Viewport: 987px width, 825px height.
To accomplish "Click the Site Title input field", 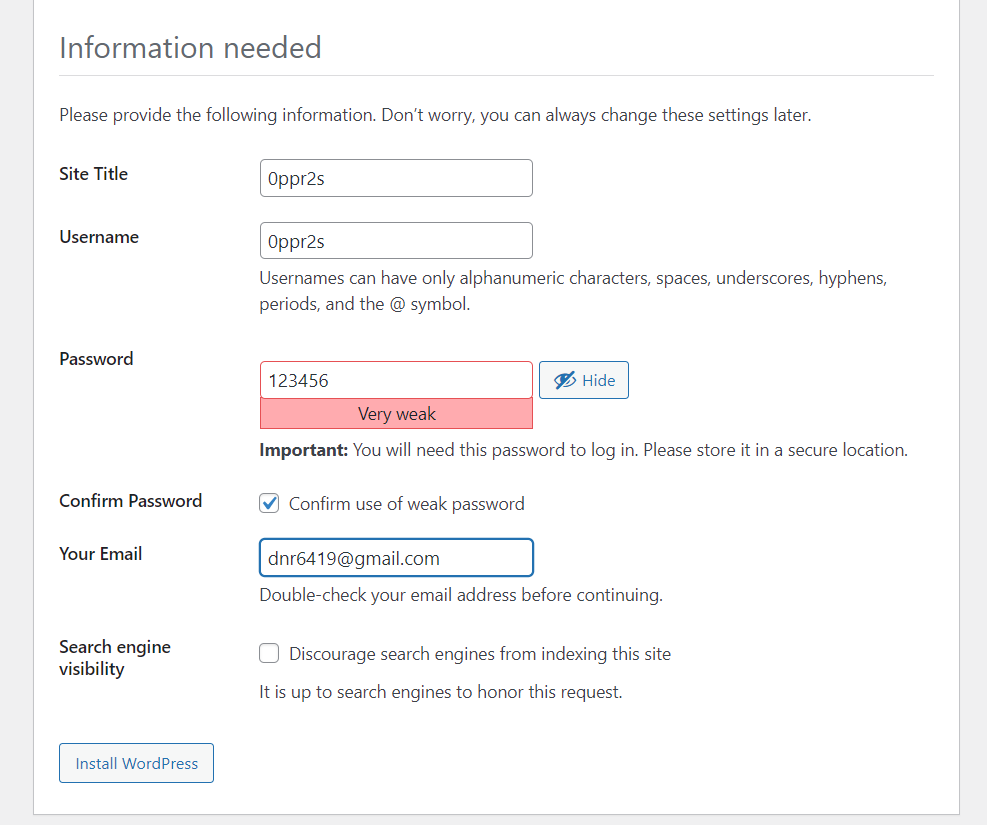I will (396, 178).
